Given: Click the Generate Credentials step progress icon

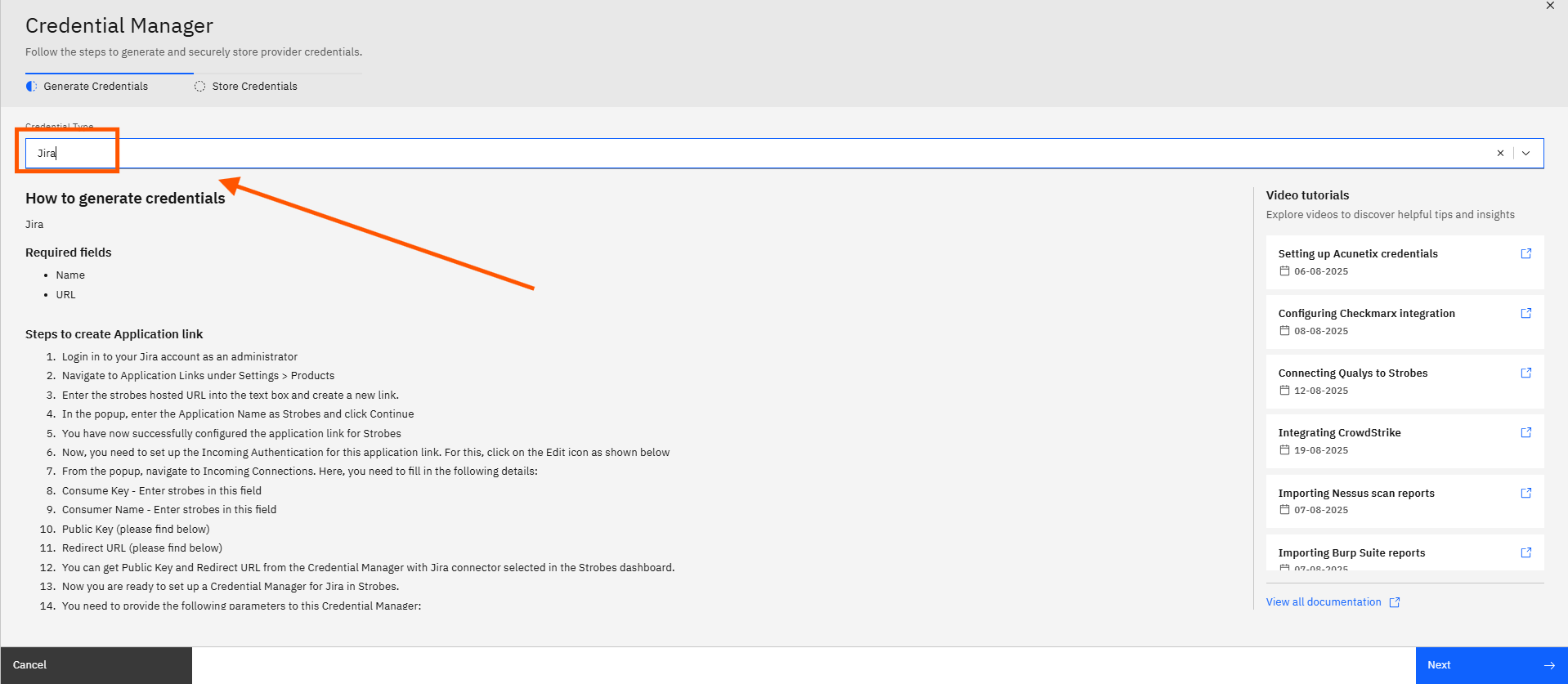Looking at the screenshot, I should tap(32, 86).
